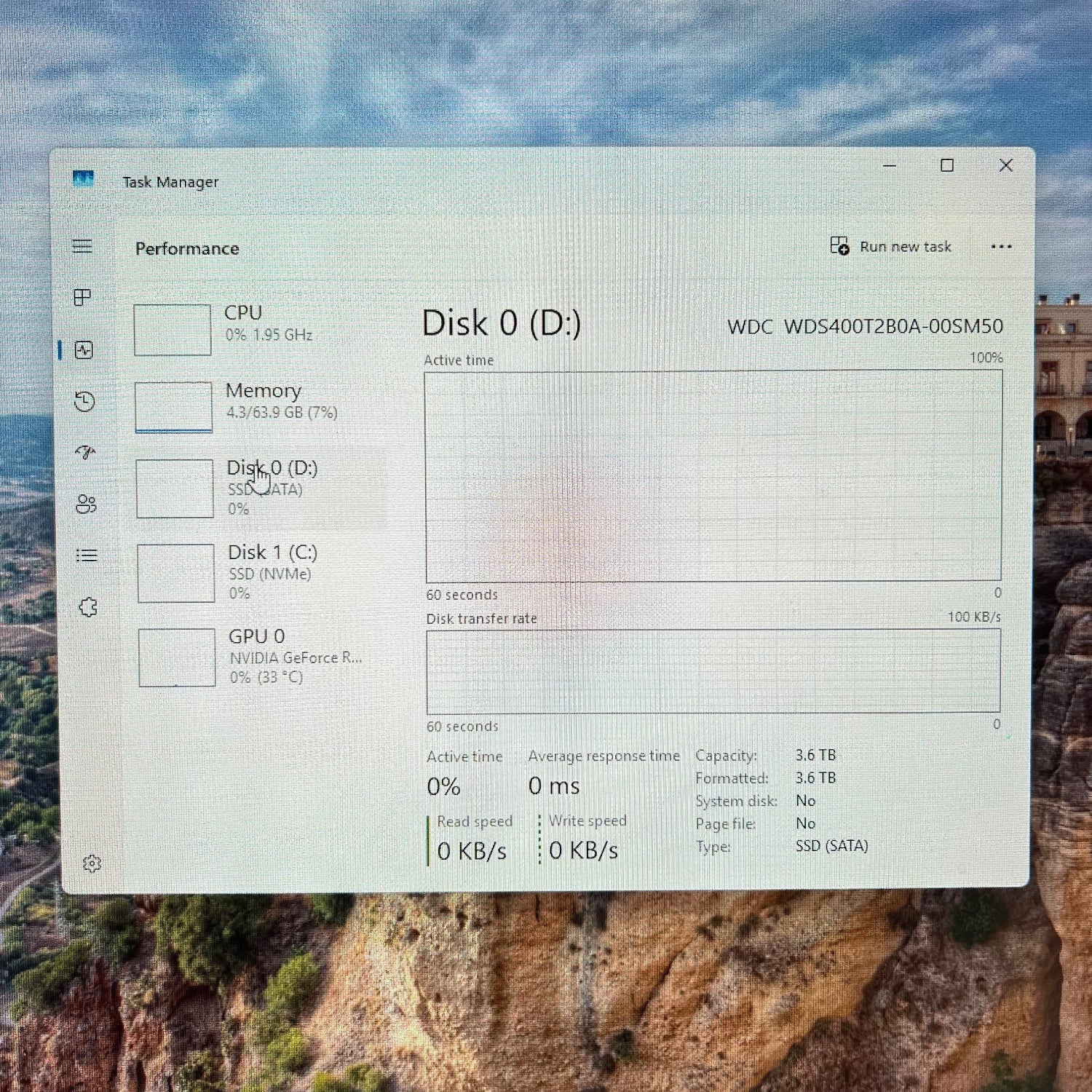Click the Run new task button
Viewport: 1092px width, 1092px height.
pos(891,247)
